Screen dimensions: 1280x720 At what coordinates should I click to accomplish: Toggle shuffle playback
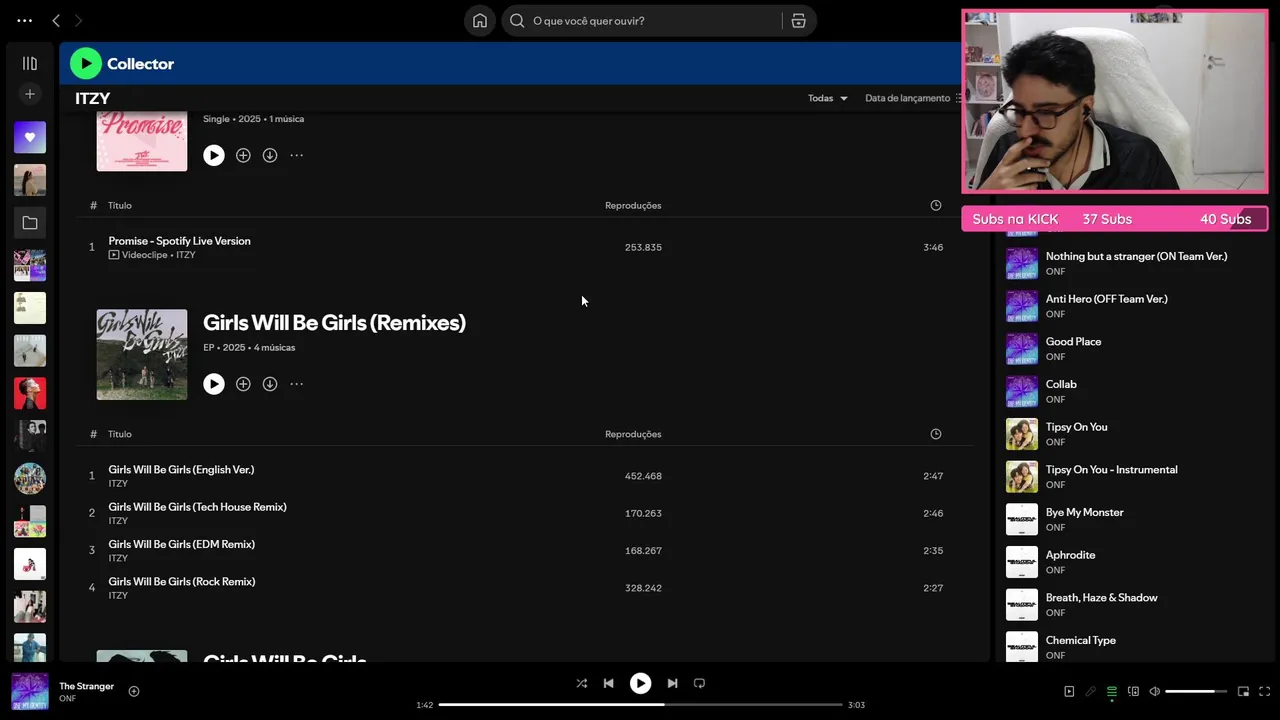click(582, 683)
